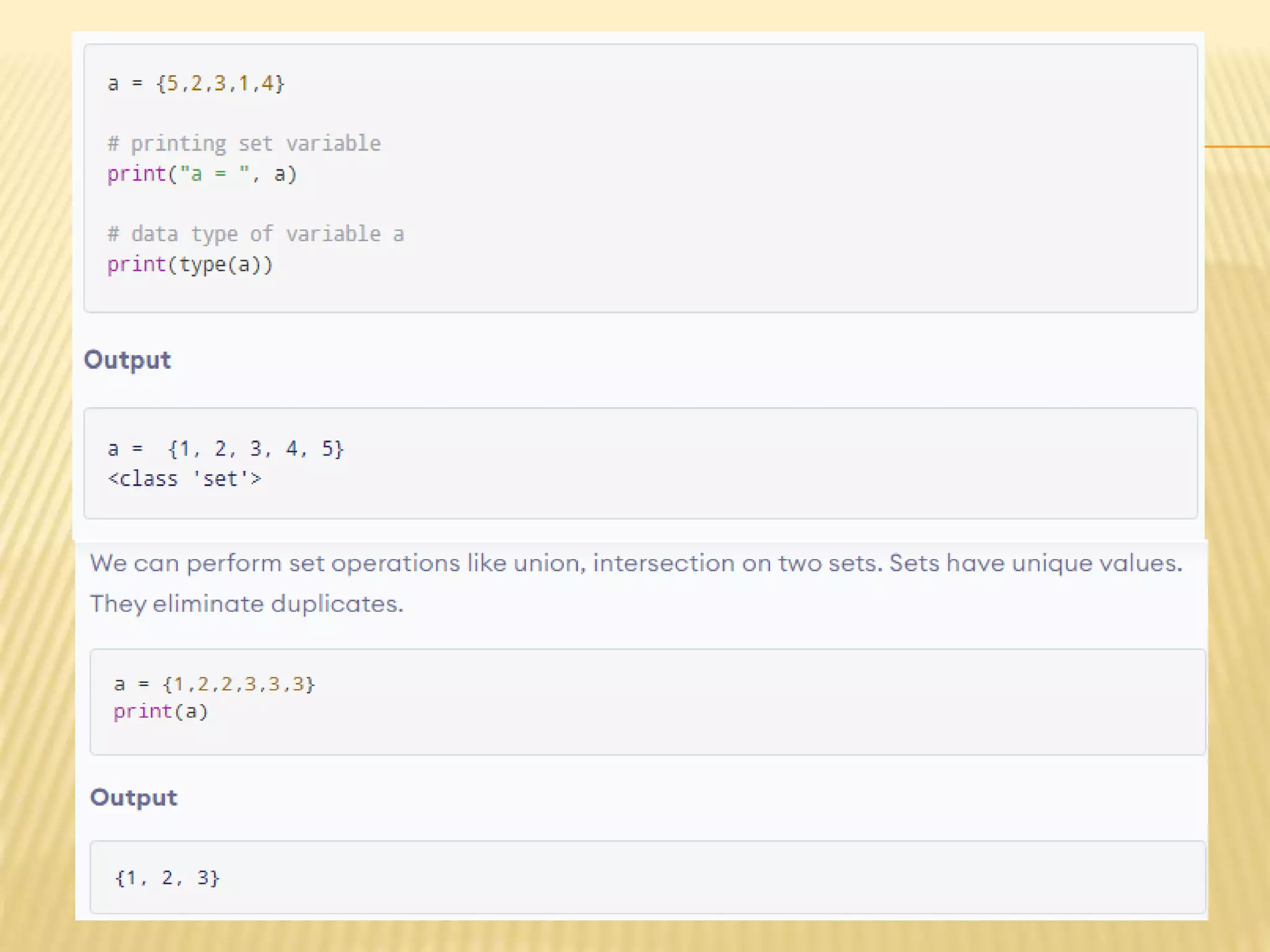Click print(a) in the second code block

pyautogui.click(x=161, y=712)
